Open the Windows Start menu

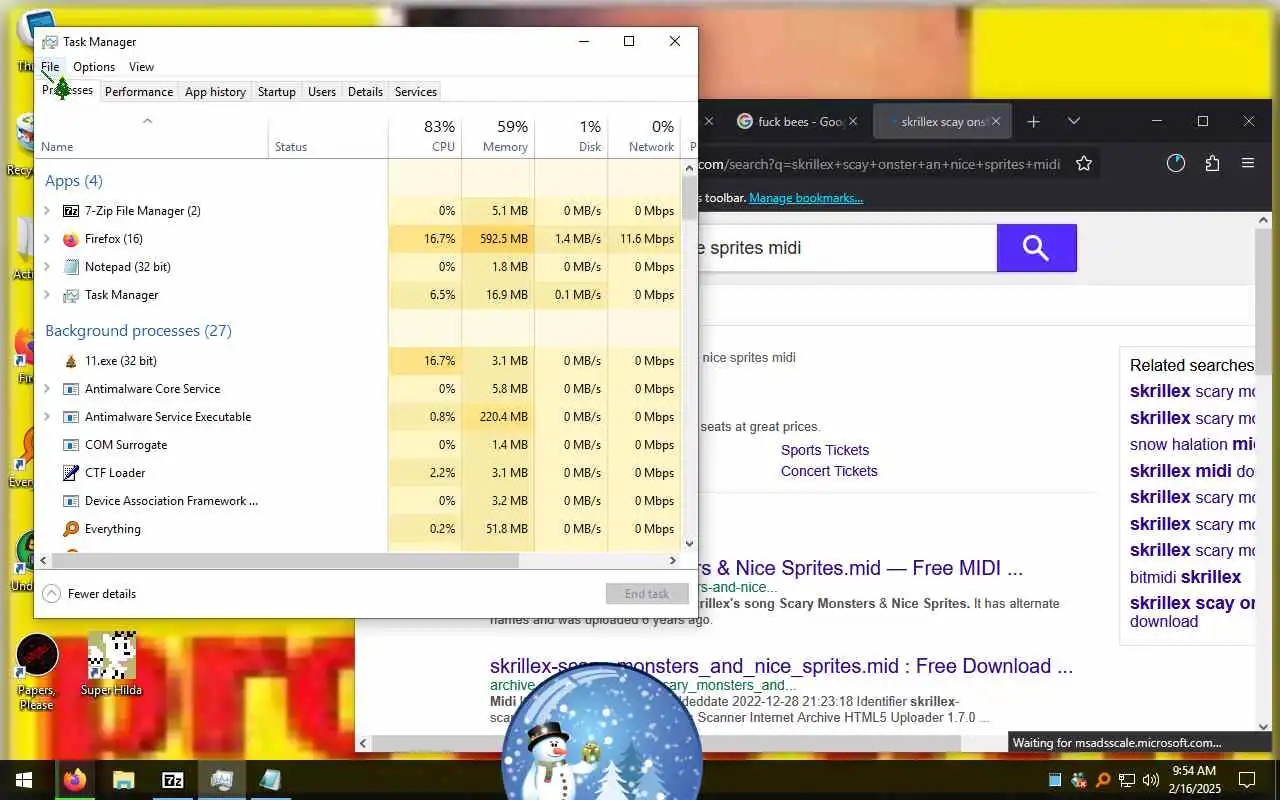tap(24, 780)
